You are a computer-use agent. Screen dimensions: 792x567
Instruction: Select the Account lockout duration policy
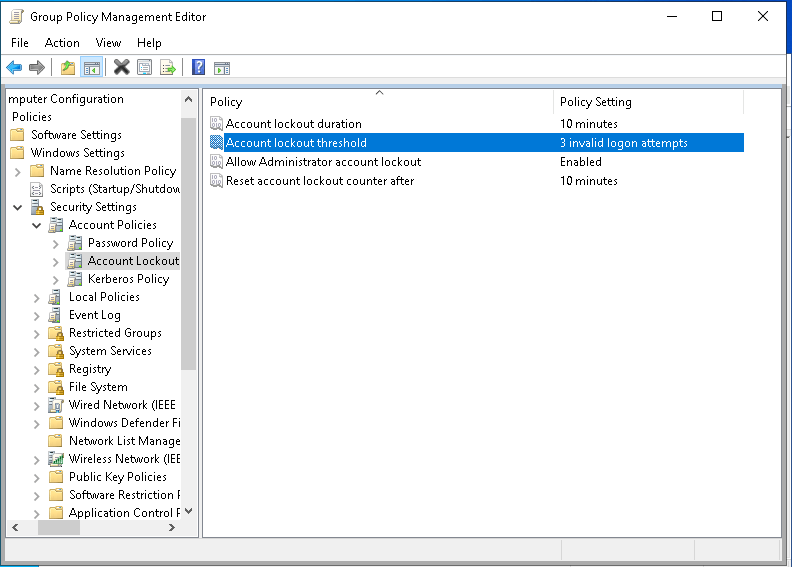click(293, 124)
